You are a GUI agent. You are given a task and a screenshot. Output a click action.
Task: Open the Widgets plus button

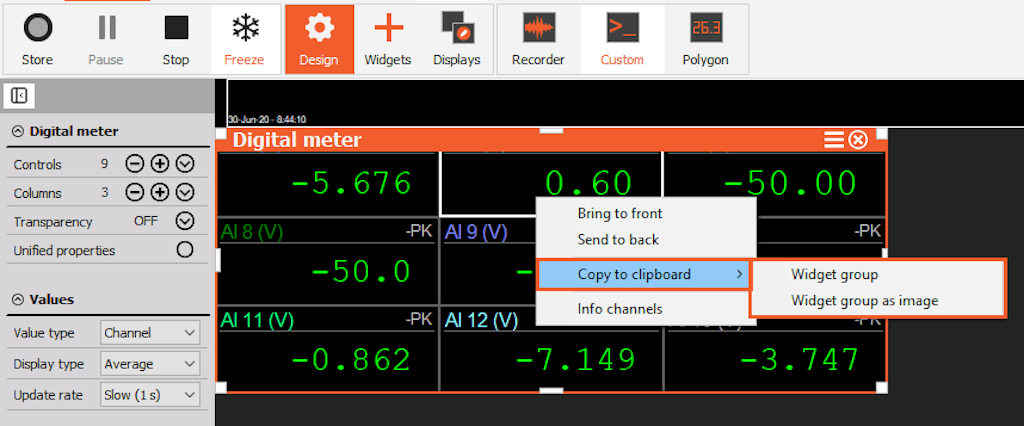pos(388,39)
